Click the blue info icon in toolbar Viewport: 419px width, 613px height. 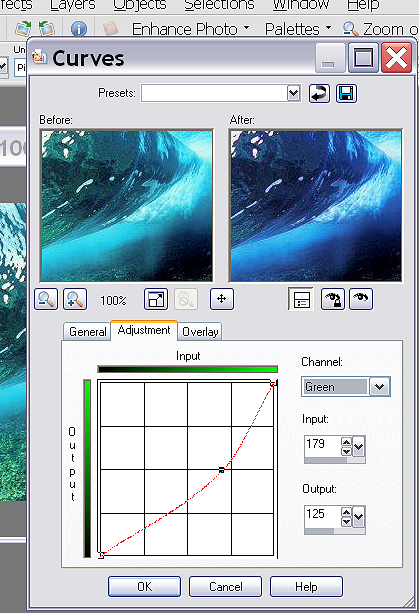(79, 29)
